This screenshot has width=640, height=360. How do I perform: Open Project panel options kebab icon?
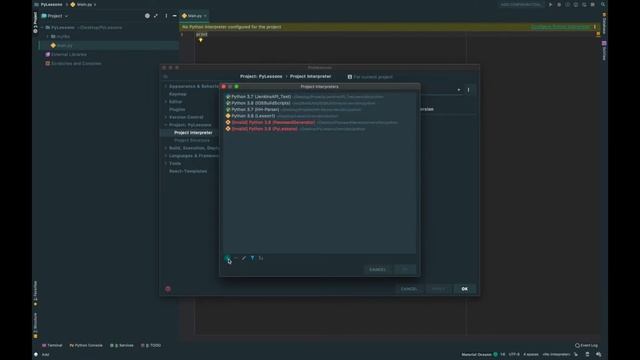(166, 16)
